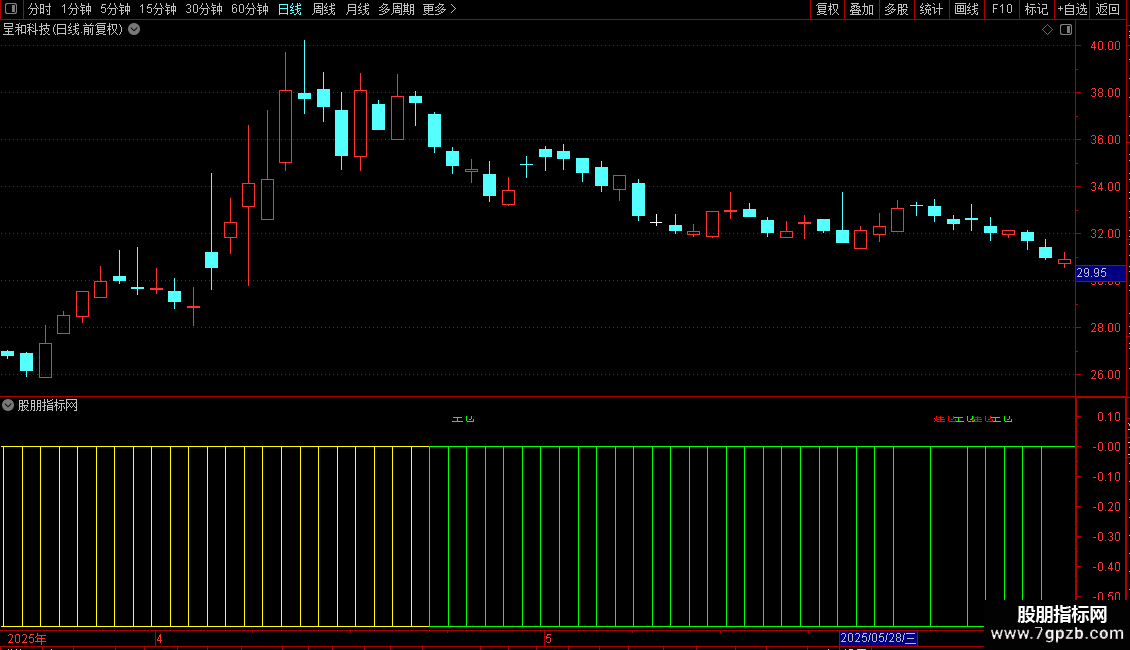Toggle the right side panel icon

coord(1066,30)
